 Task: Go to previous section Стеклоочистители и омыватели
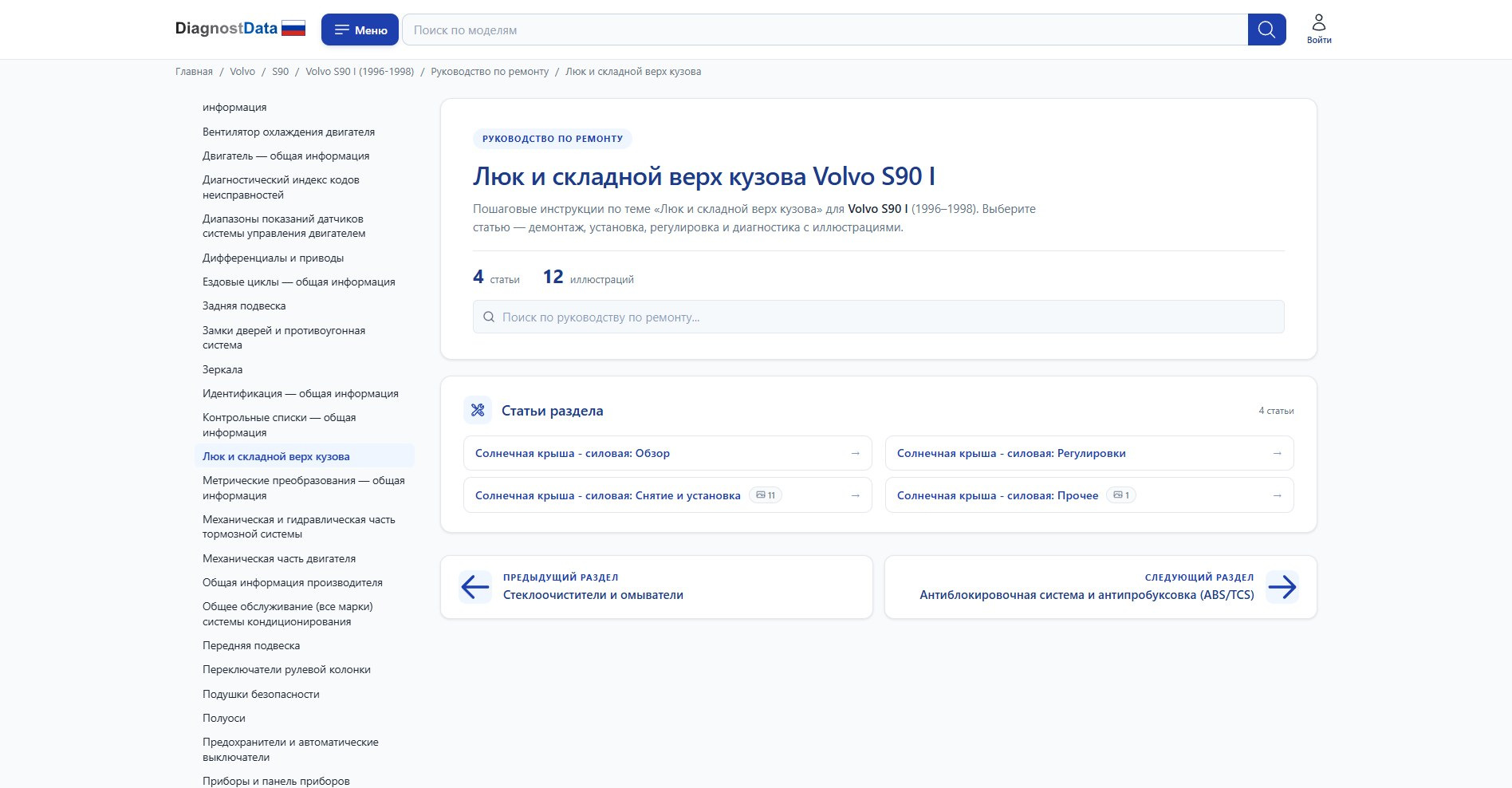(x=656, y=587)
